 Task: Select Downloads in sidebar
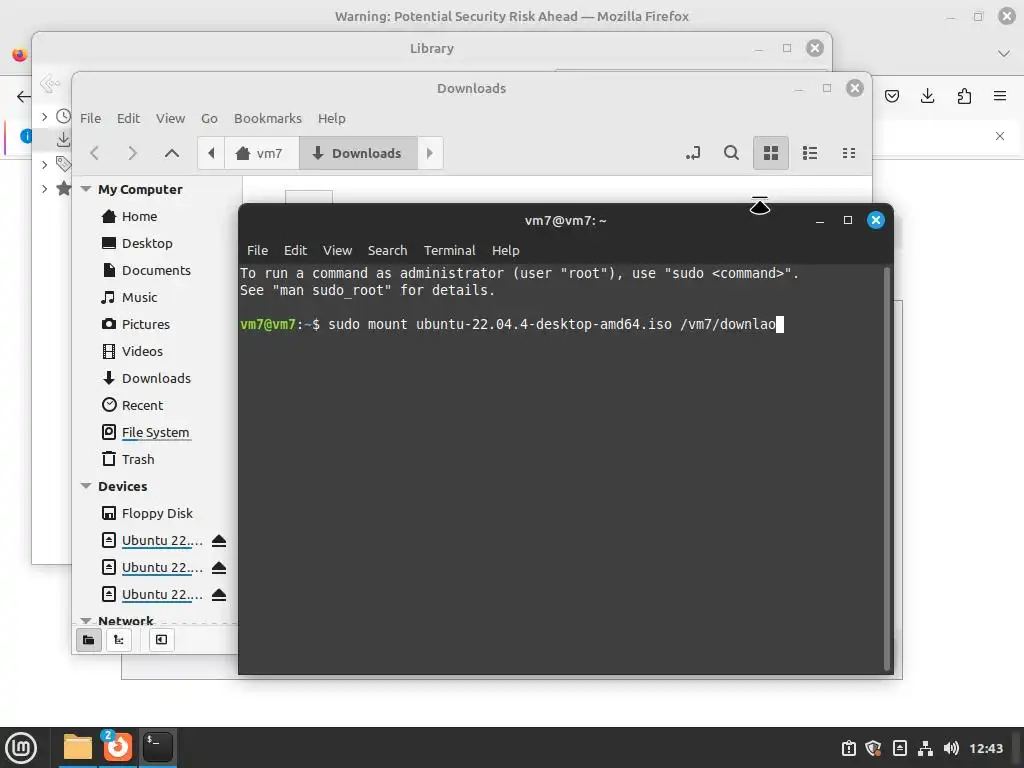click(155, 378)
